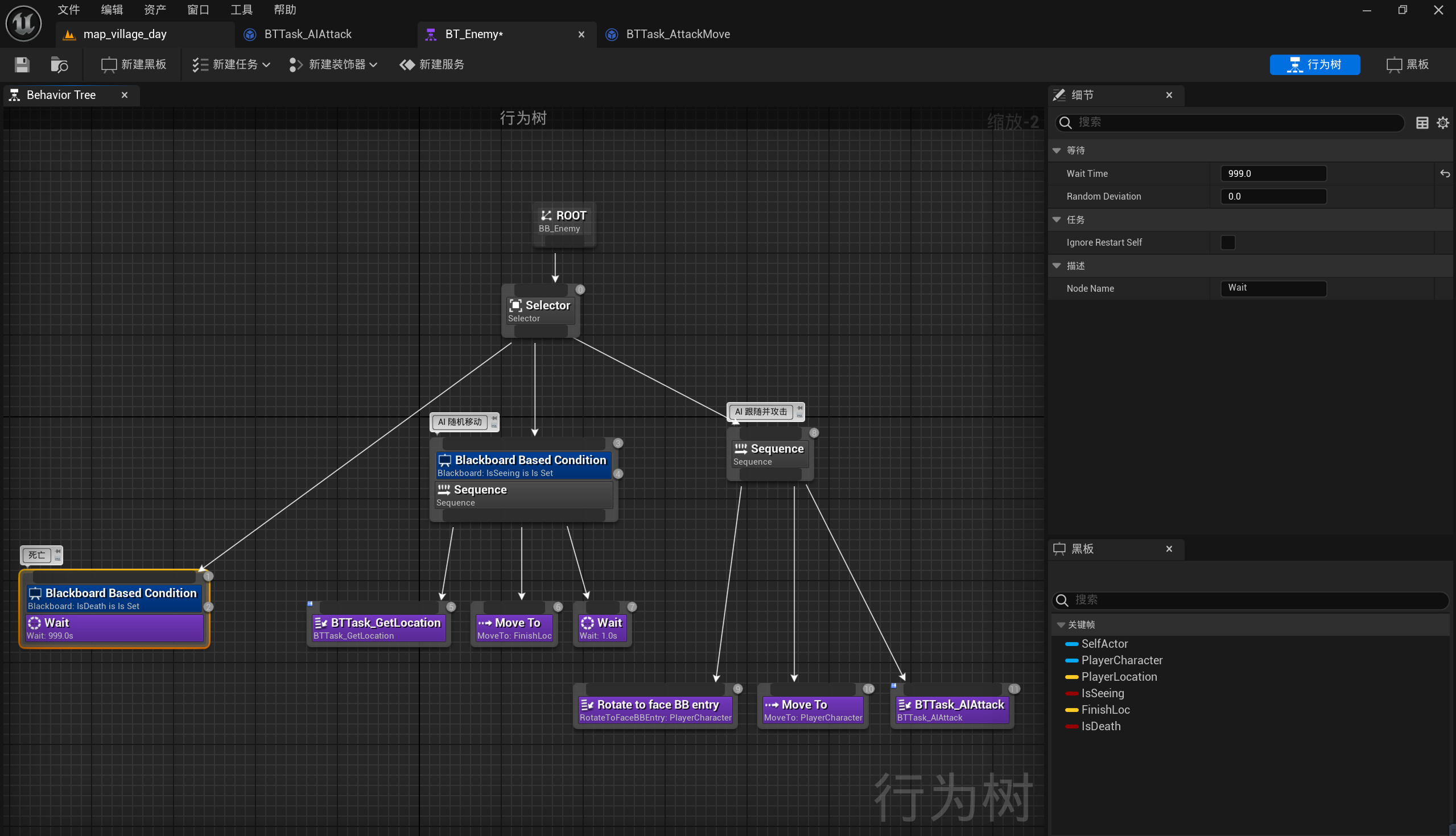Open the 文件 (File) menu
Screen dimensions: 1456x836
[69, 10]
